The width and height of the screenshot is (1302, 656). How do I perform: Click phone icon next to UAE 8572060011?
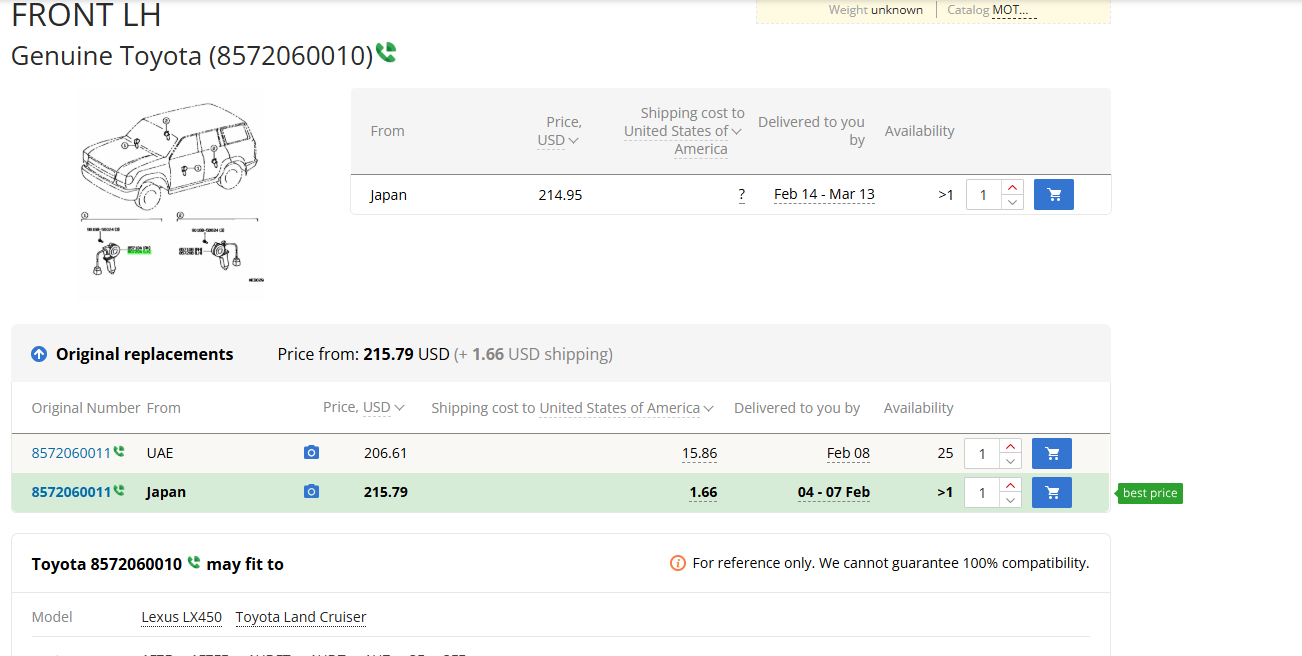(x=119, y=452)
